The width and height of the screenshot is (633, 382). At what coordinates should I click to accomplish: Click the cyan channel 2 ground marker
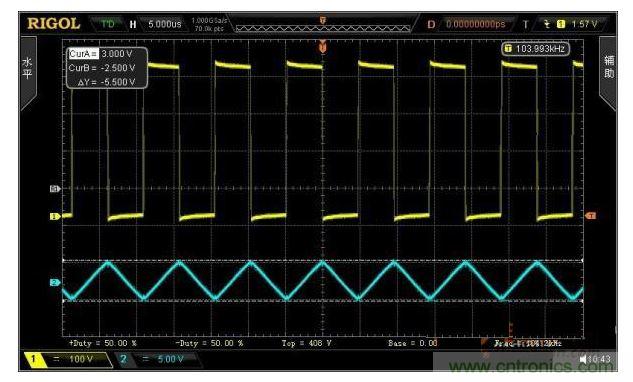point(55,282)
